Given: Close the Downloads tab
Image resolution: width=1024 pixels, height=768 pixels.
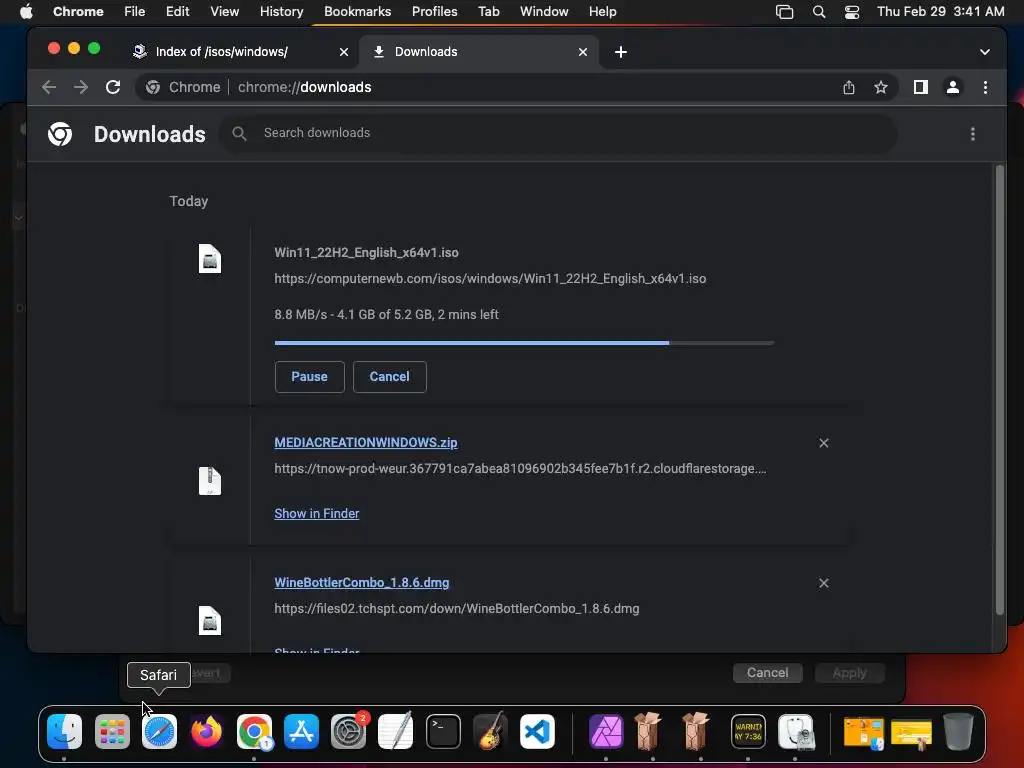Looking at the screenshot, I should click(x=583, y=52).
